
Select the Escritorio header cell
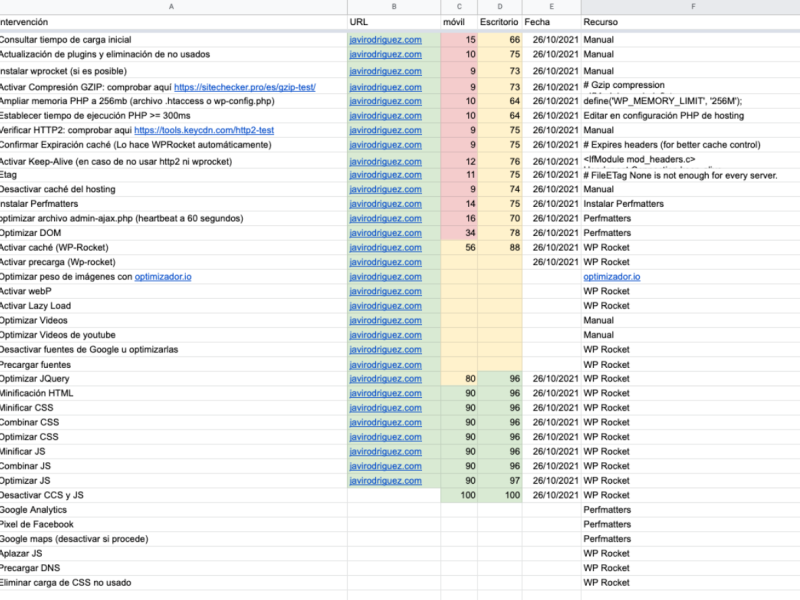[499, 22]
